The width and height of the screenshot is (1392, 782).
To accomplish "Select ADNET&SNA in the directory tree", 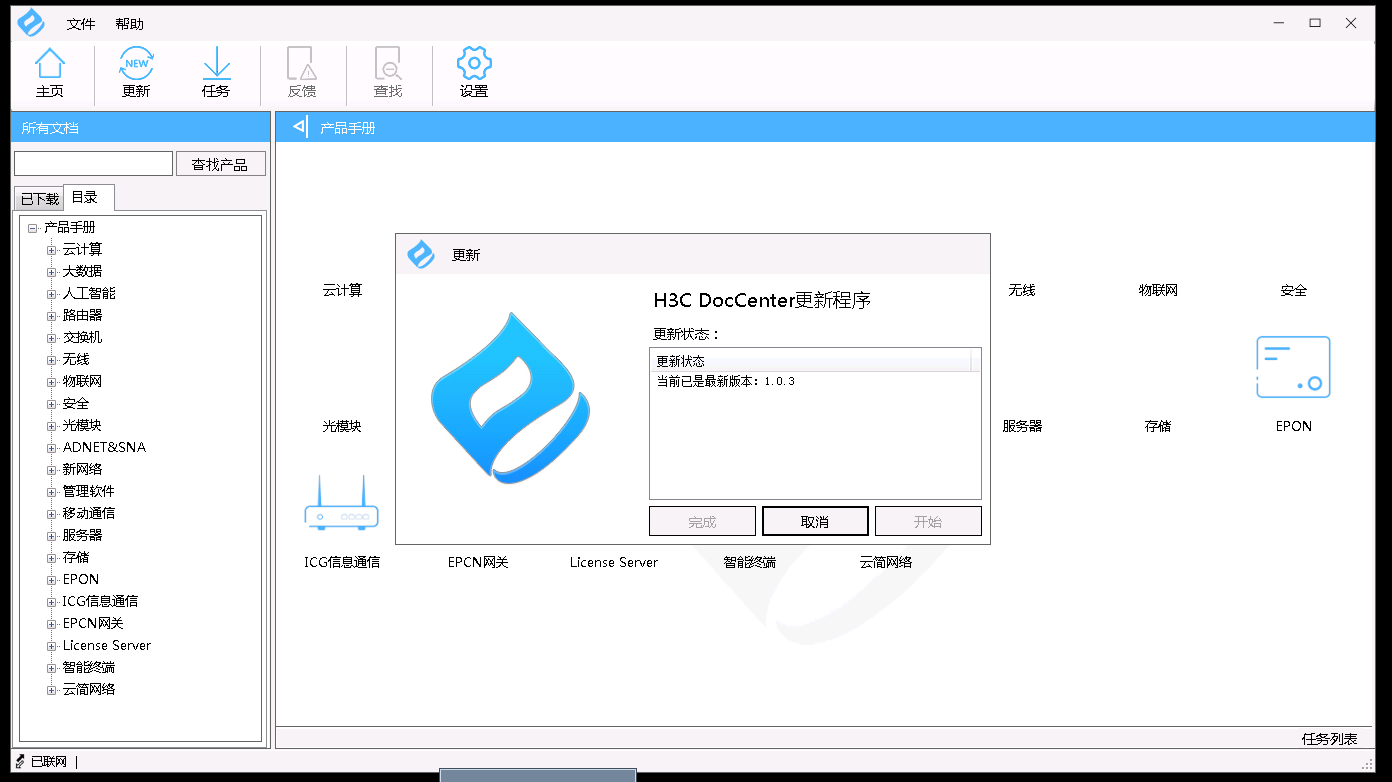I will 104,447.
